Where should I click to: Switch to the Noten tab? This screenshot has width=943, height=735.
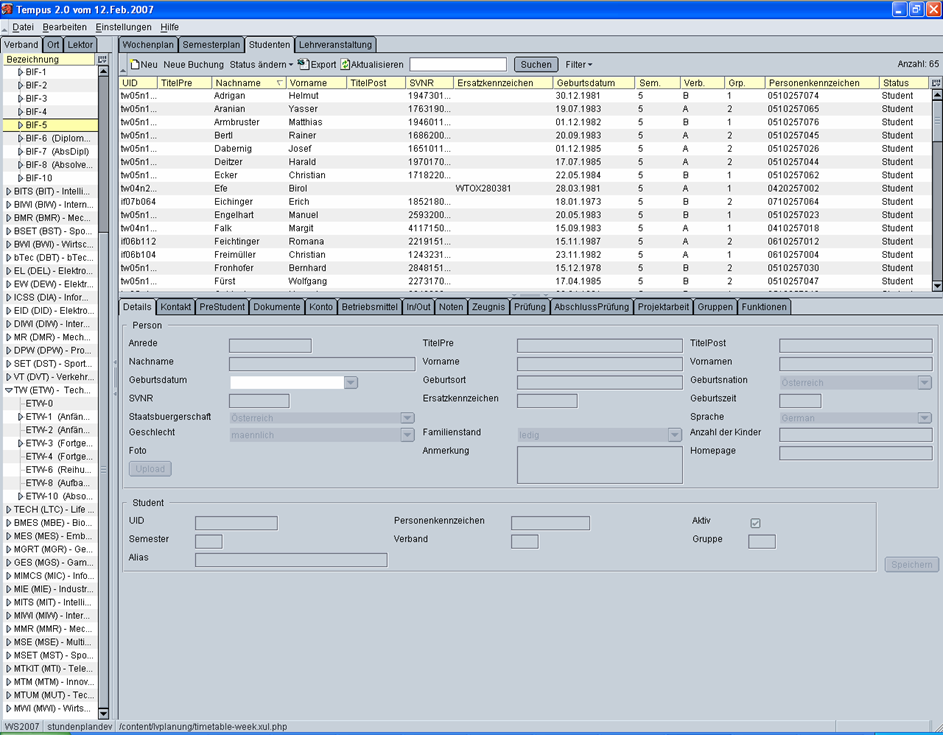click(x=450, y=307)
